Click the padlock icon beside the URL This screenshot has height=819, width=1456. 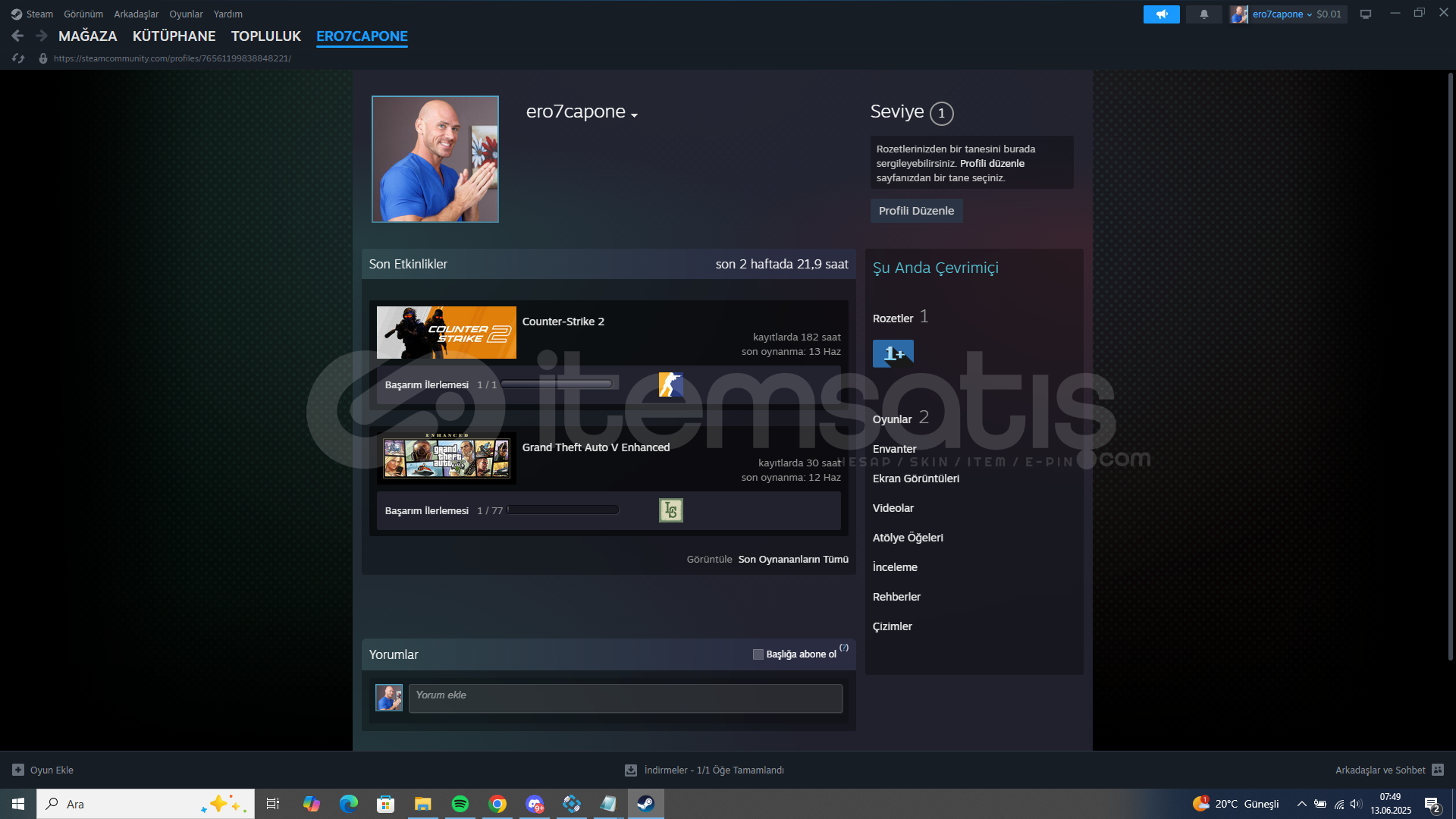[x=43, y=58]
